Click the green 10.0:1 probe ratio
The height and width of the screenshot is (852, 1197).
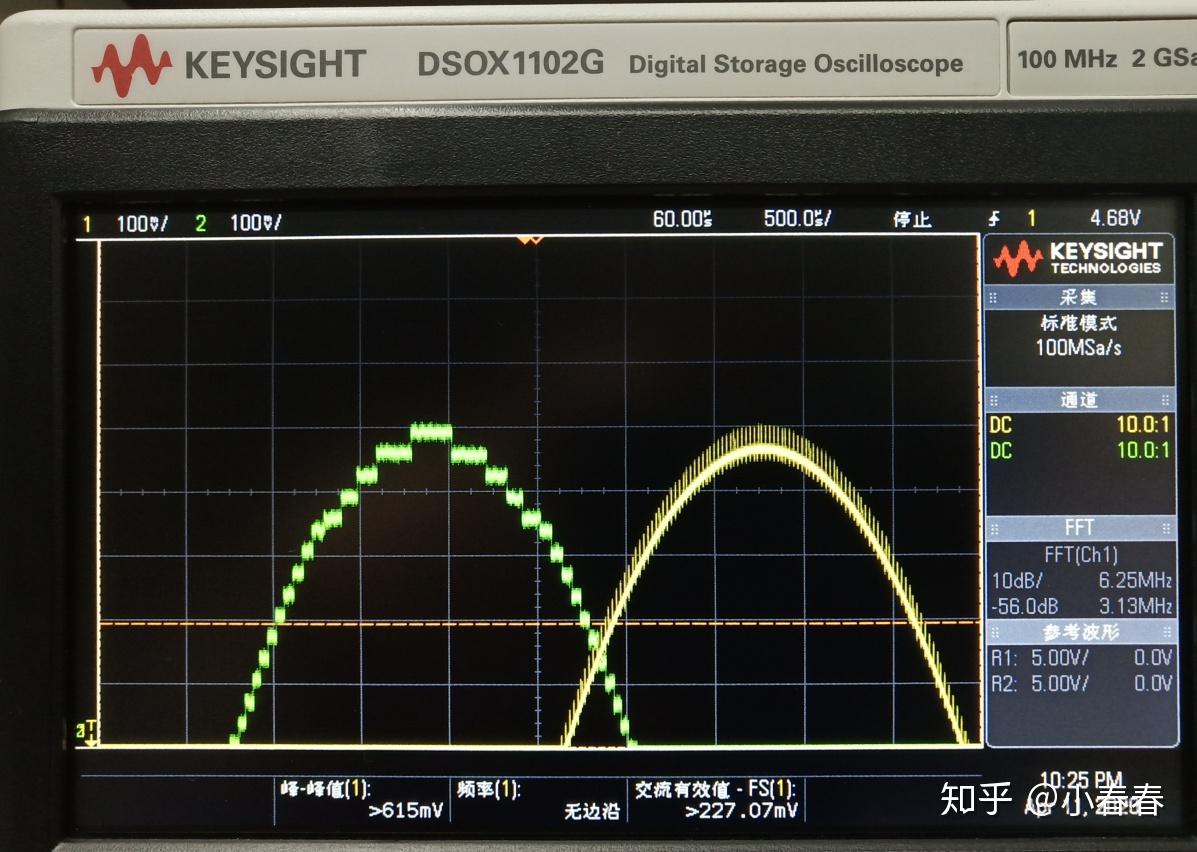[1143, 450]
